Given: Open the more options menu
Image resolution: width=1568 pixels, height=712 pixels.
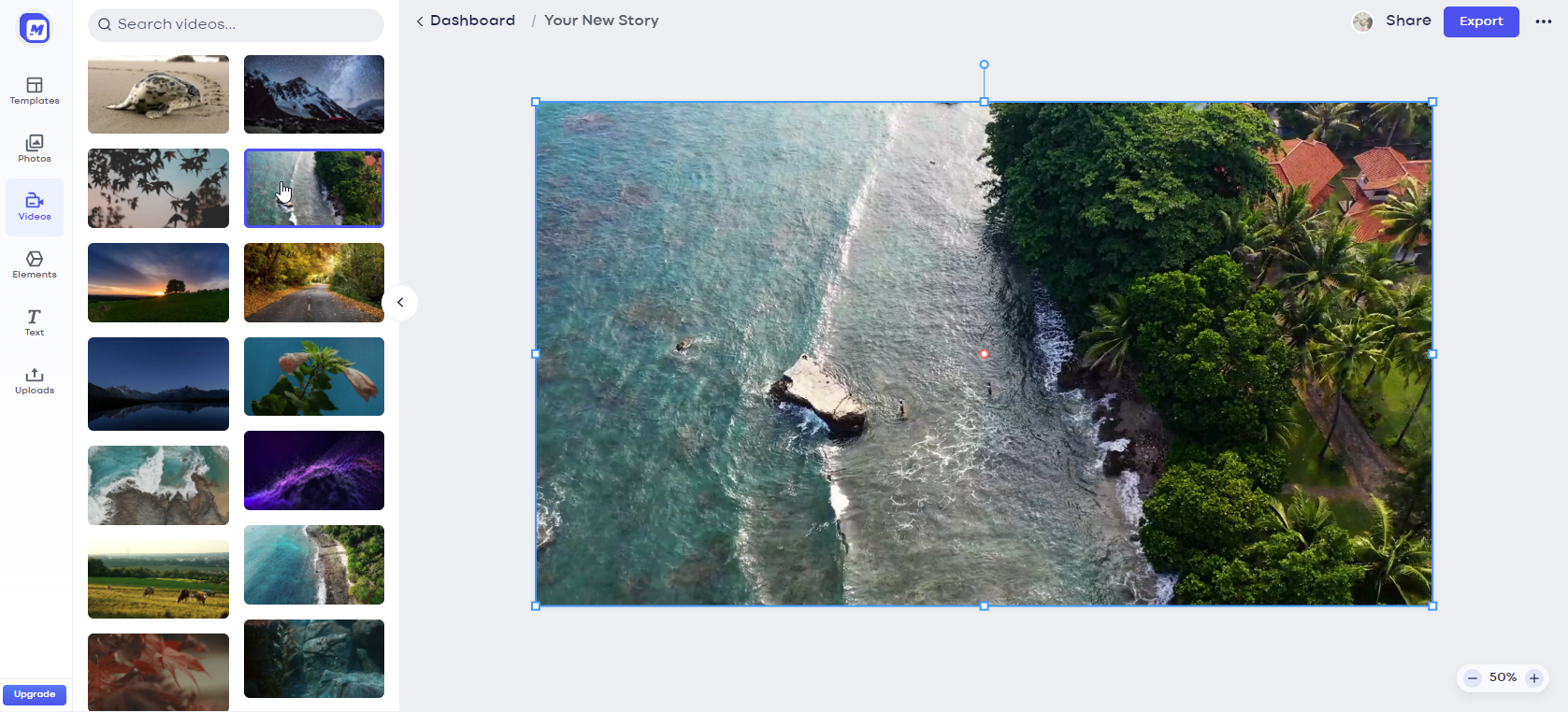Looking at the screenshot, I should coord(1544,21).
